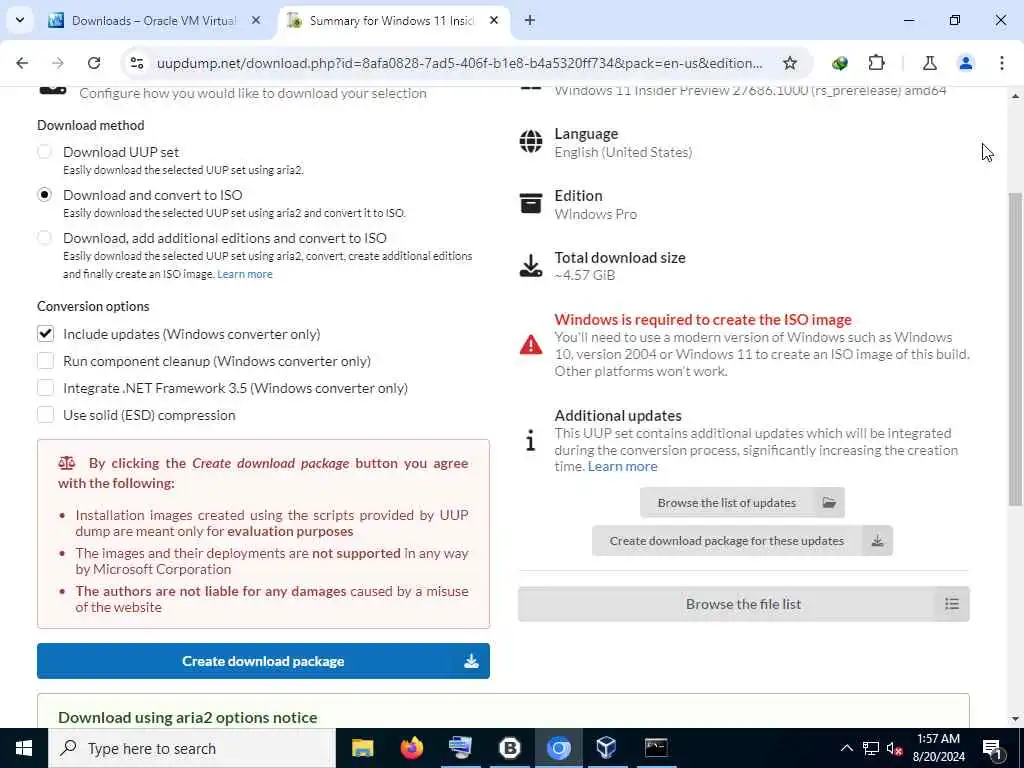Viewport: 1024px width, 768px height.
Task: Reload the current page
Action: 94,63
